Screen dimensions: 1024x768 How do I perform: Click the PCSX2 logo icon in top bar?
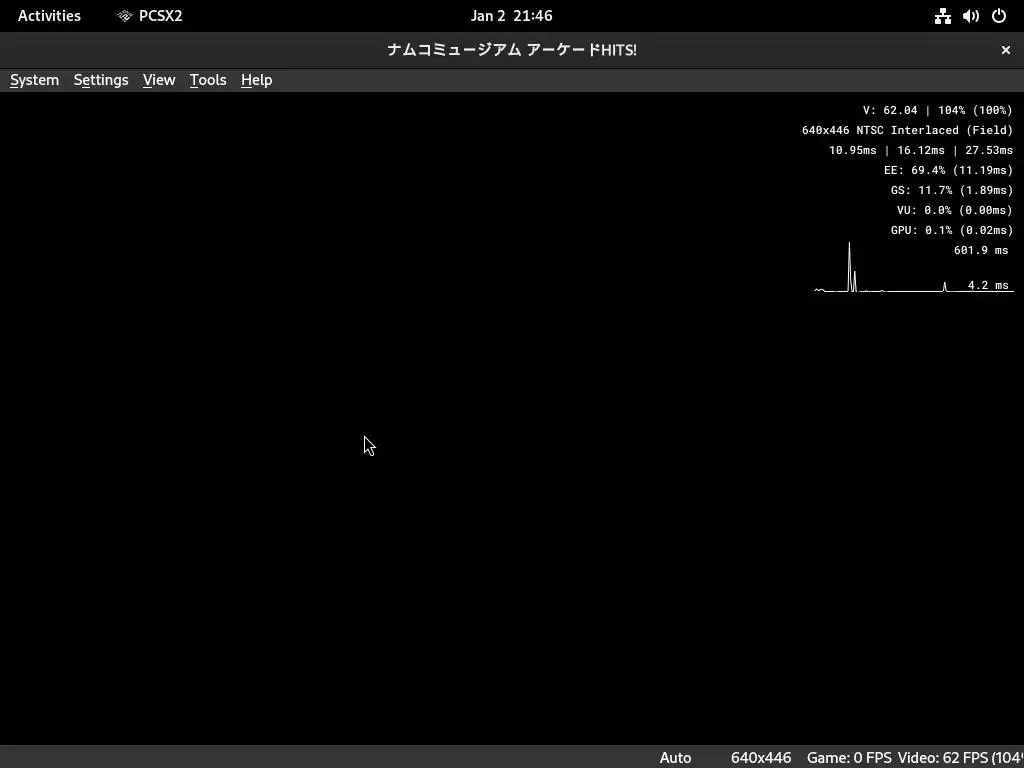(125, 16)
